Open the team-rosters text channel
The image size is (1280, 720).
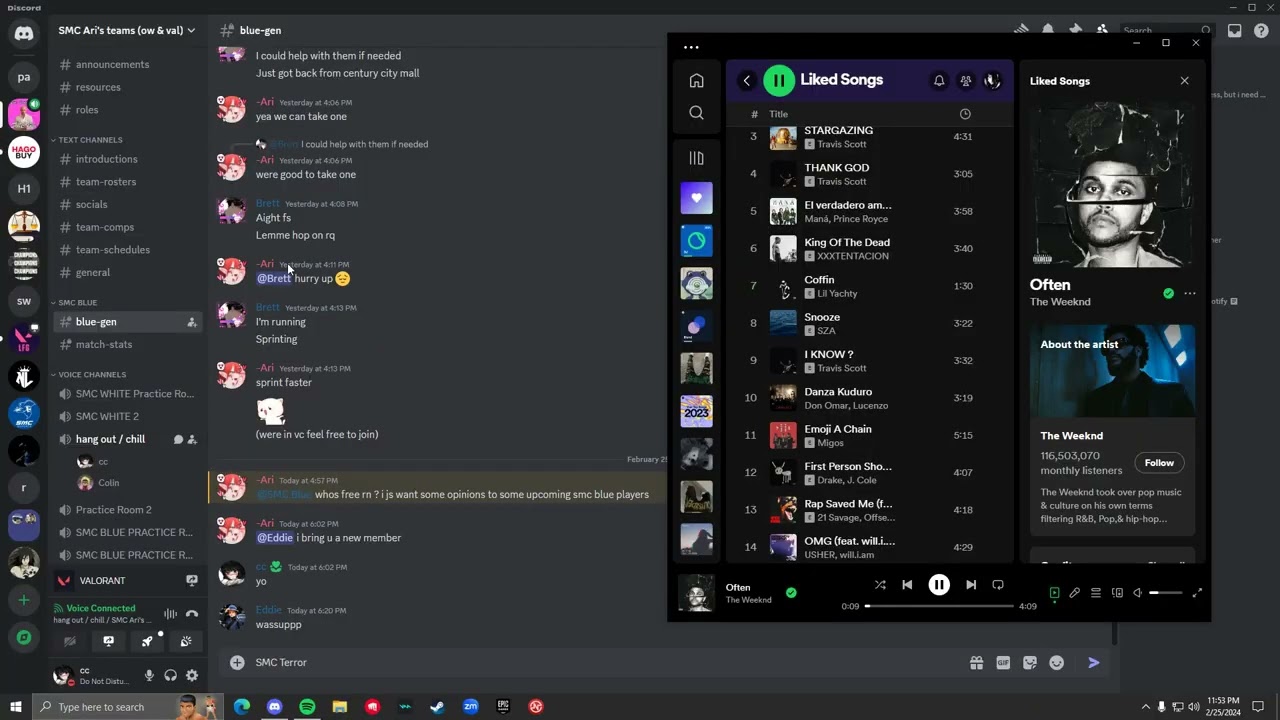(106, 182)
